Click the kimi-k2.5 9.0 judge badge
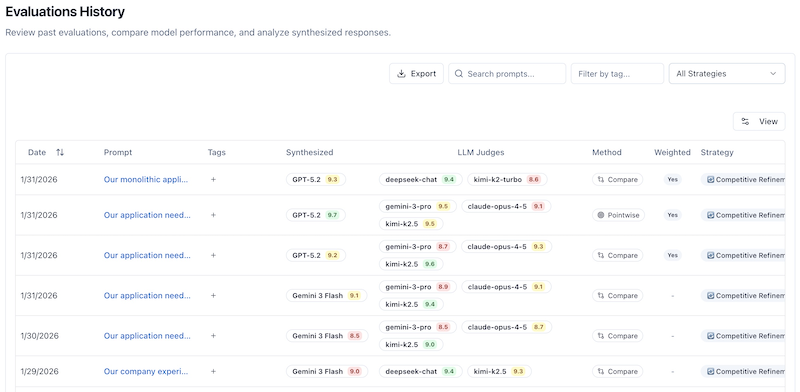 [x=411, y=345]
